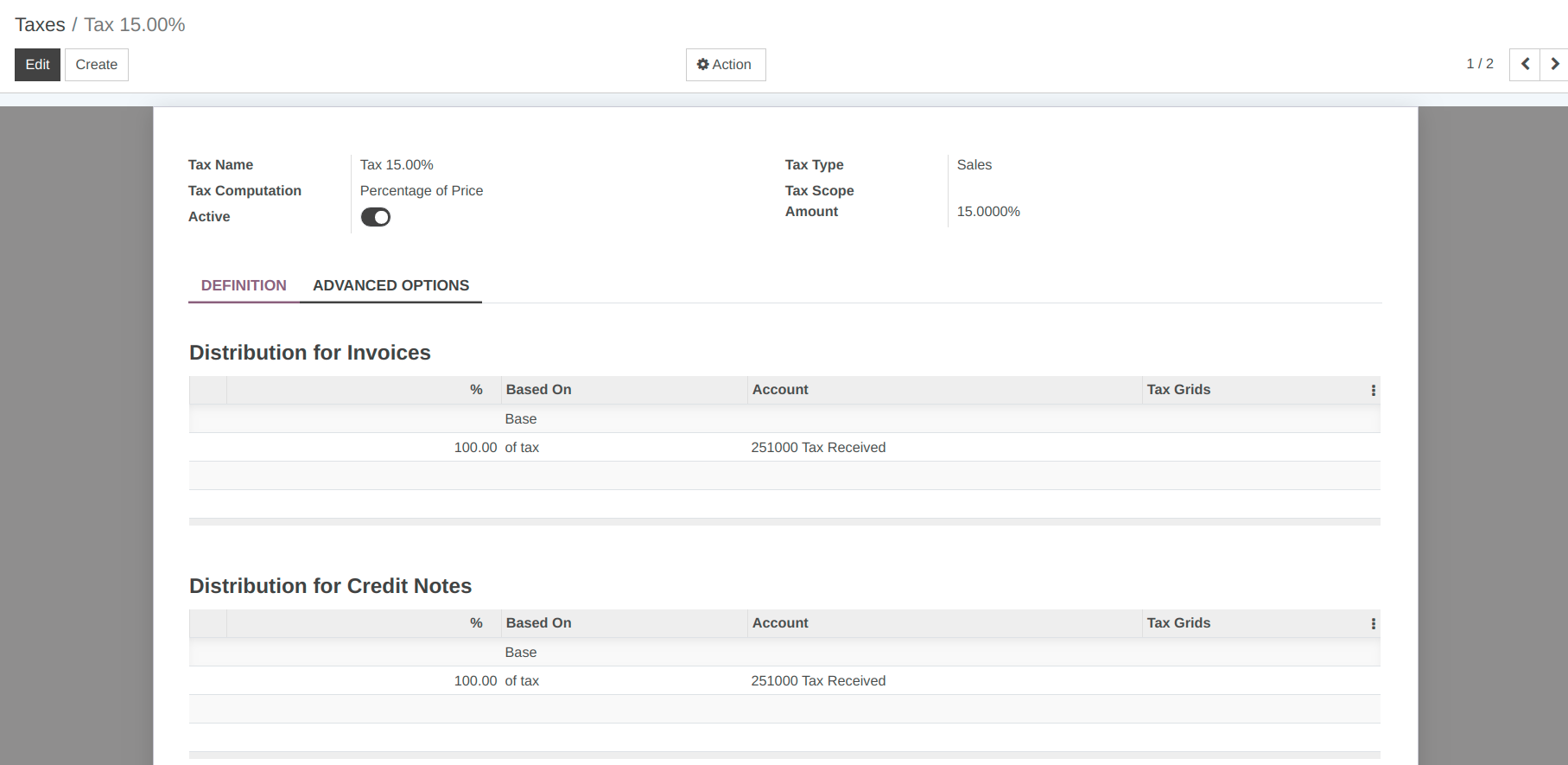
Task: Click the Base row under Distribution for Invoices
Action: coord(521,419)
